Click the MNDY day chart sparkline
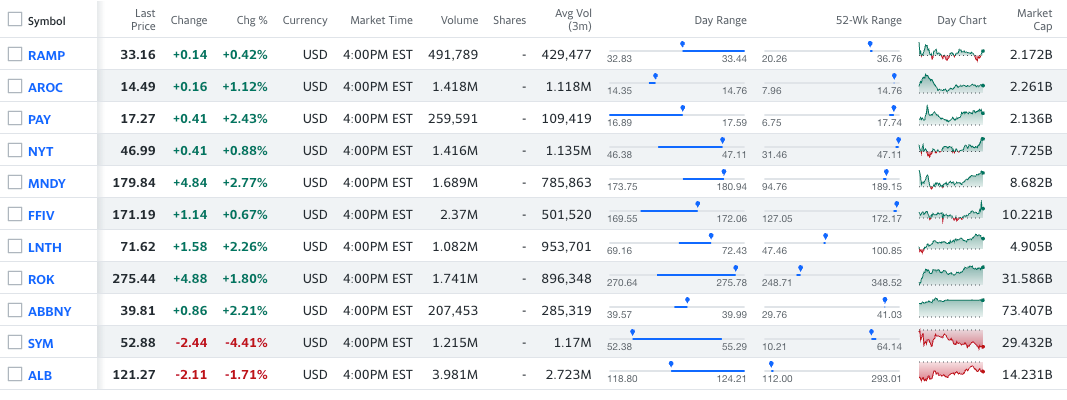Image resolution: width=1067 pixels, height=400 pixels. click(x=950, y=182)
